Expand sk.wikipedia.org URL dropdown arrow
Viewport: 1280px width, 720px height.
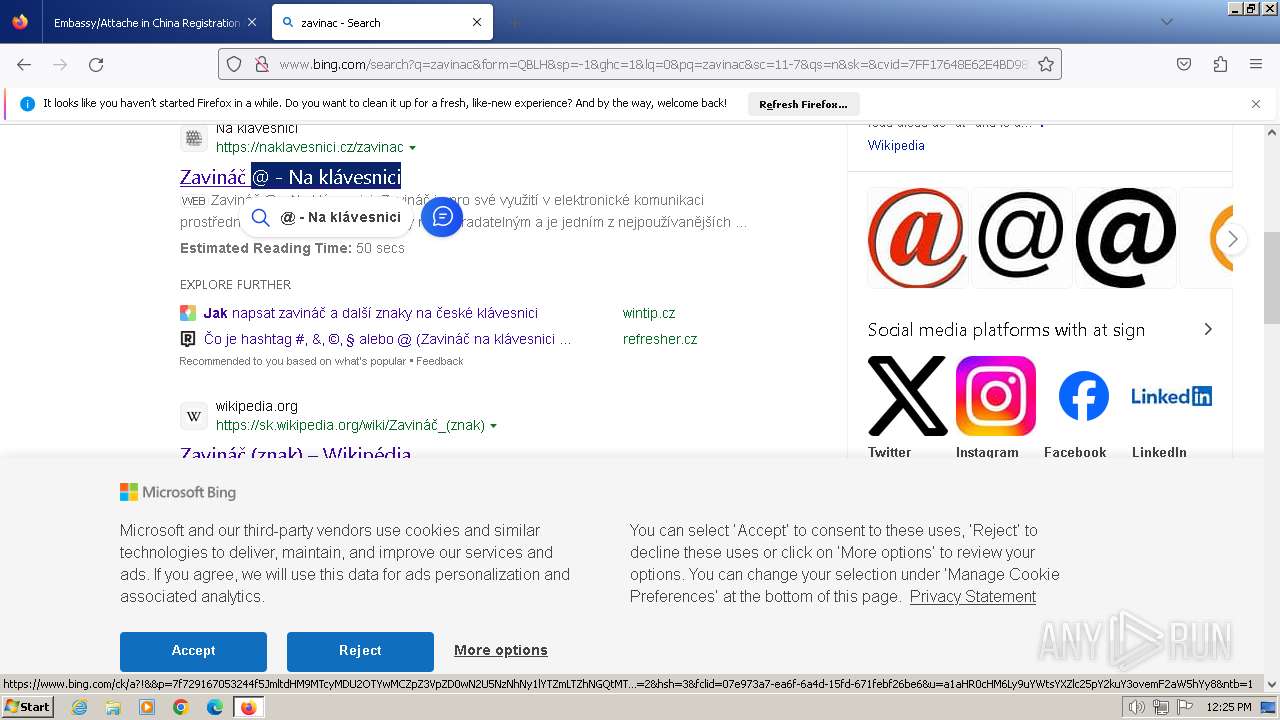tap(493, 426)
